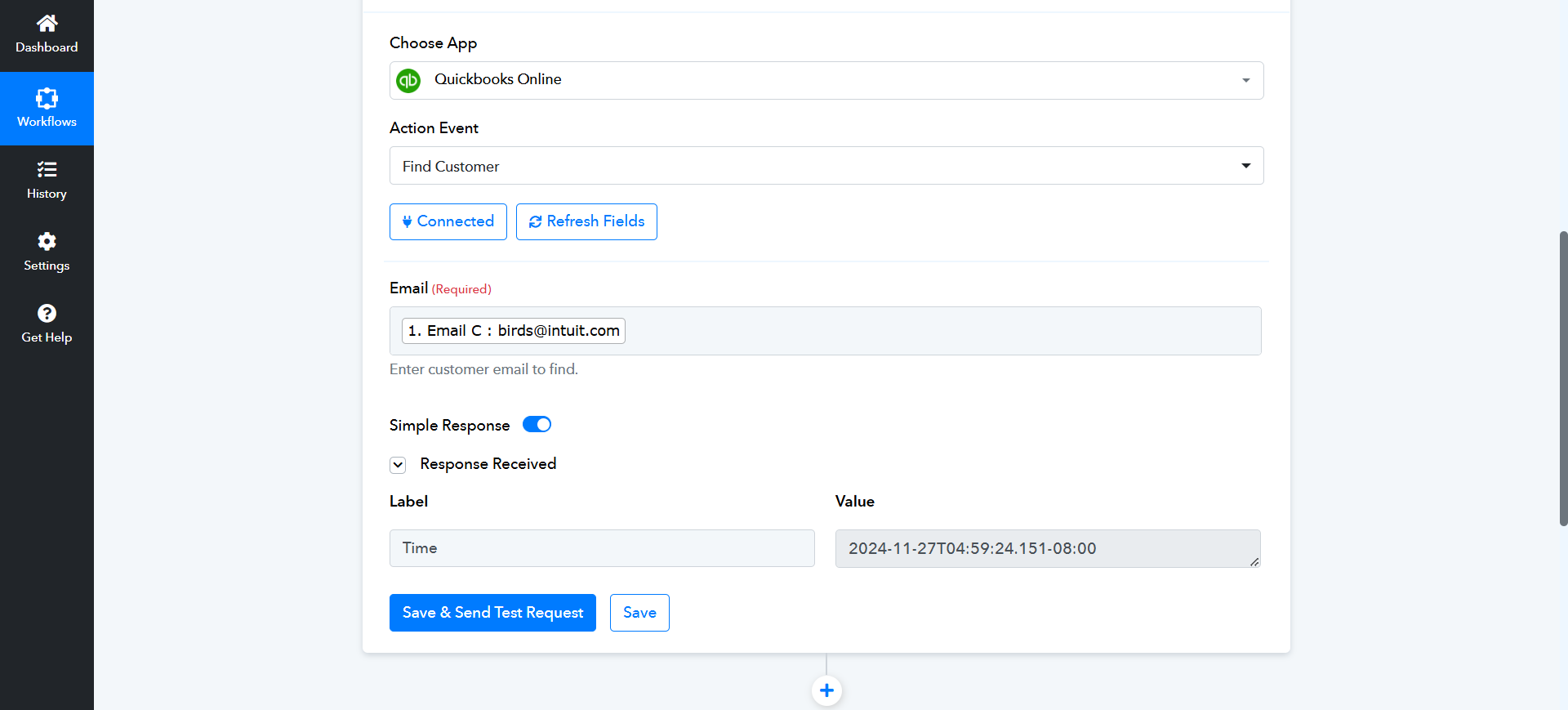The width and height of the screenshot is (1568, 710).
Task: Toggle the Simple Response switch
Action: pyautogui.click(x=537, y=424)
